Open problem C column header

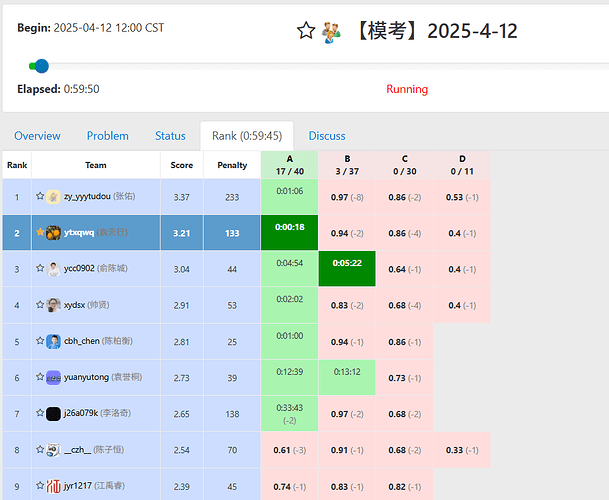[405, 165]
